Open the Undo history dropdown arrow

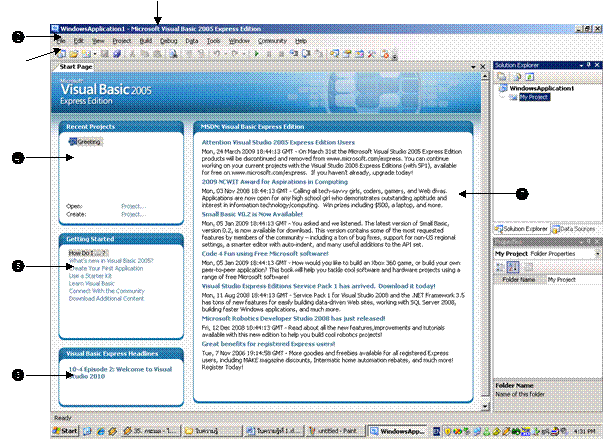click(x=225, y=54)
